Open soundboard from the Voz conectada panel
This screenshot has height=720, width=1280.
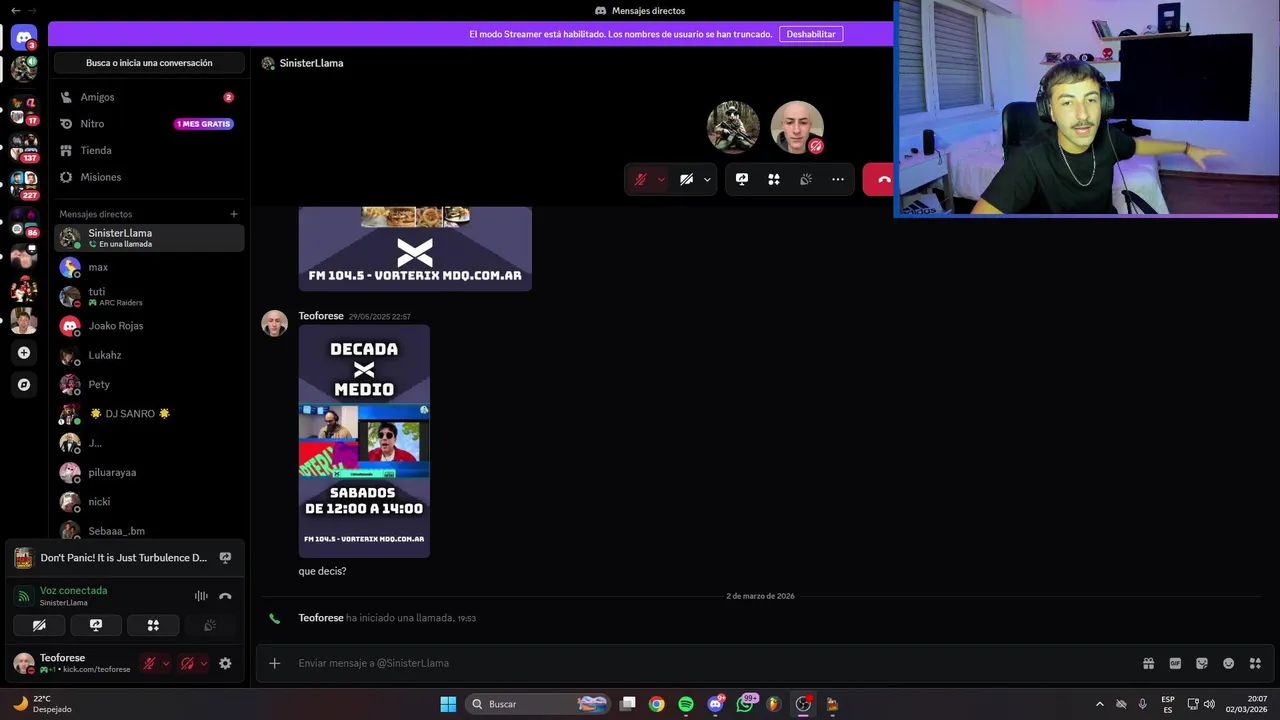(210, 625)
